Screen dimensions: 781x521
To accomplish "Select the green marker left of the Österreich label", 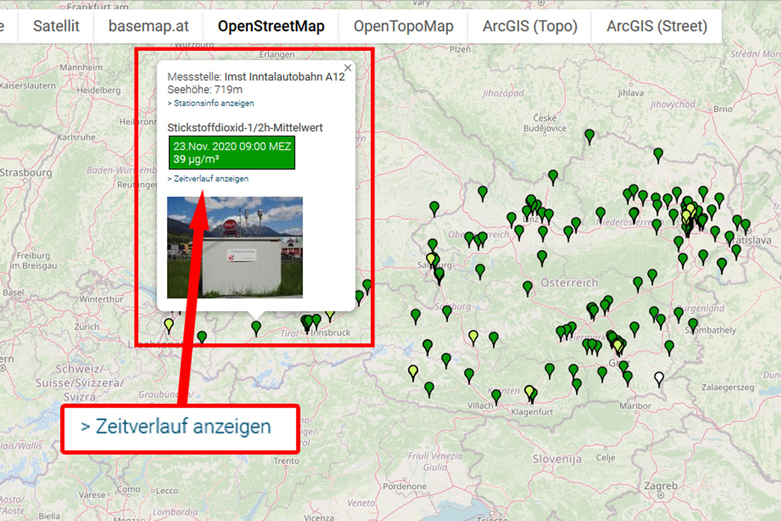I will [527, 288].
